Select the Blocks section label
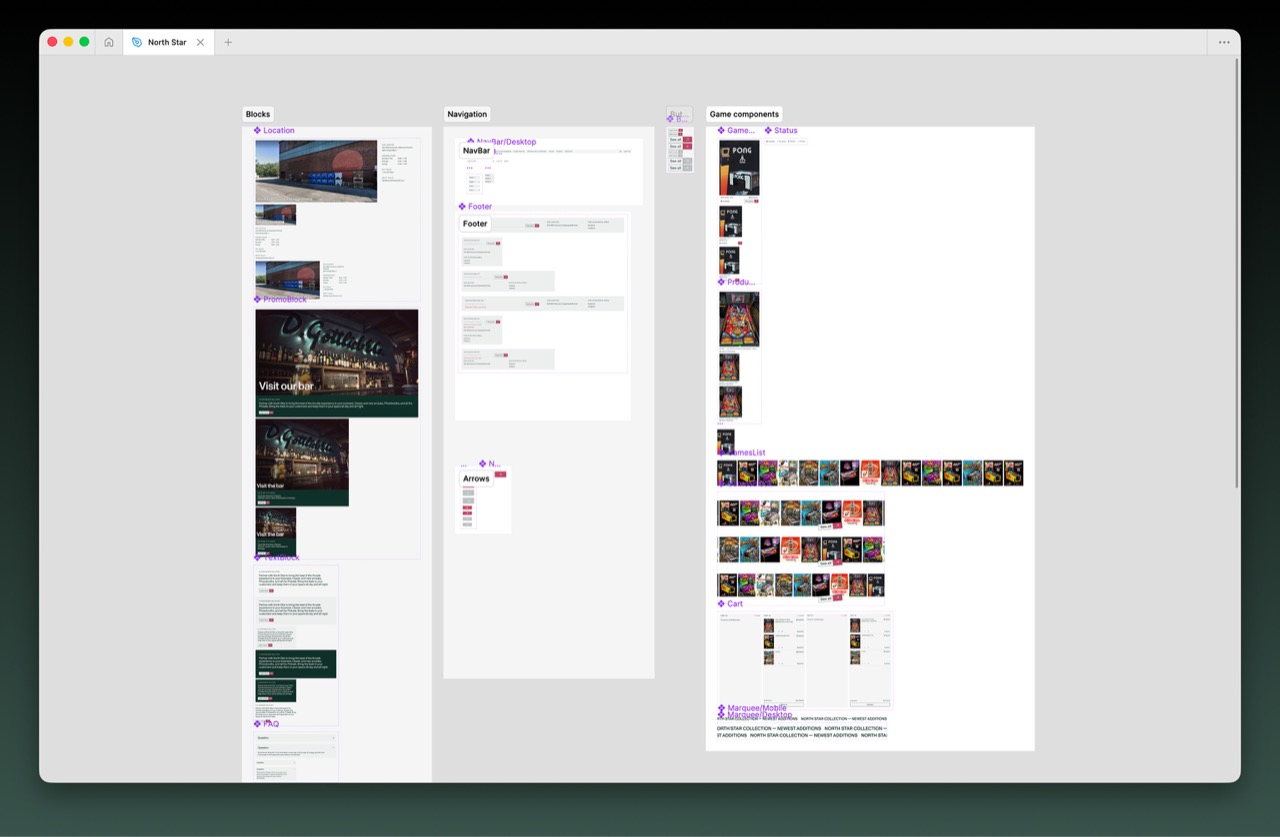The width and height of the screenshot is (1280, 837). pyautogui.click(x=258, y=114)
